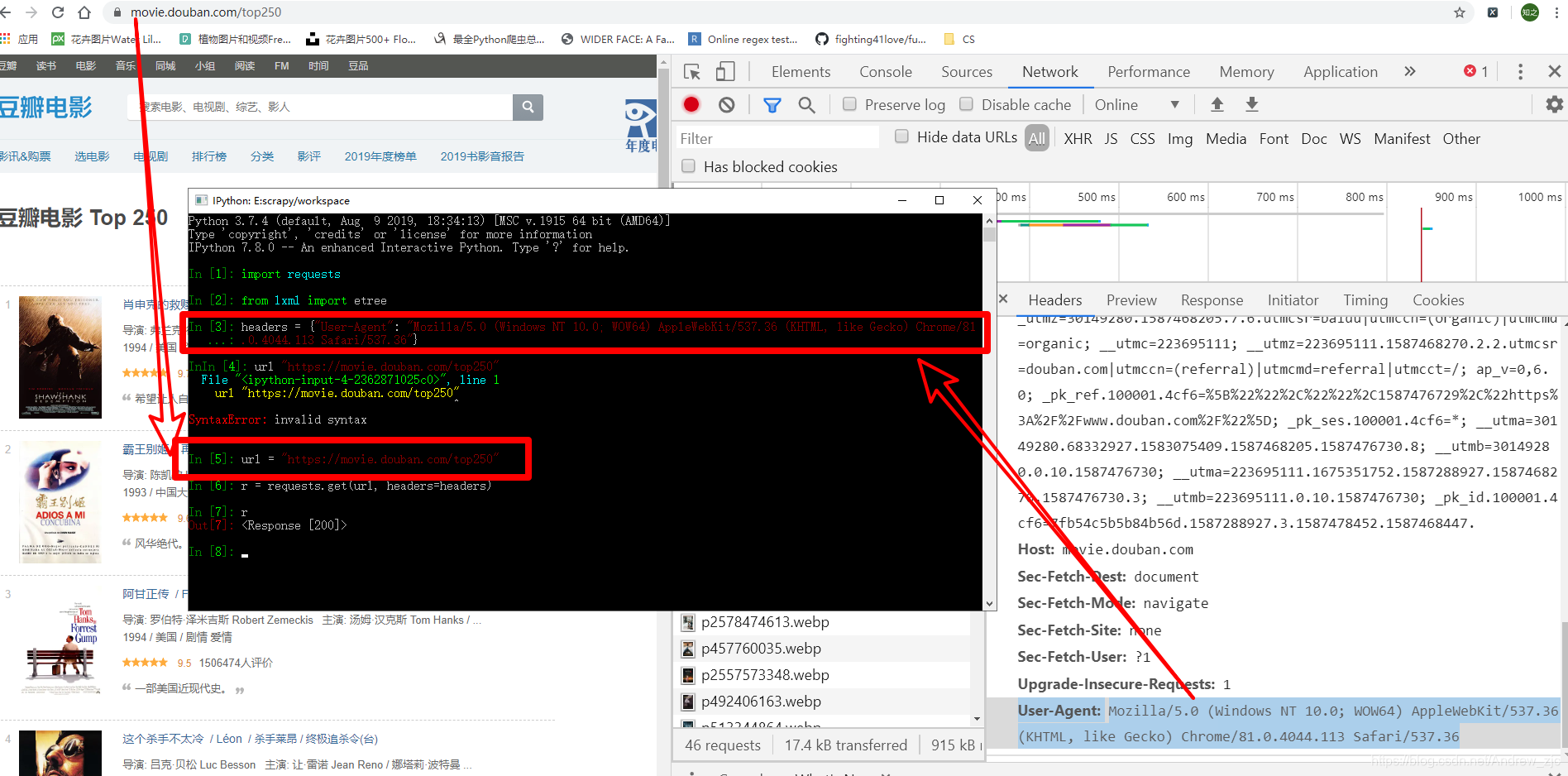
Task: Open 阿甘正传 movie title link
Action: tap(146, 594)
